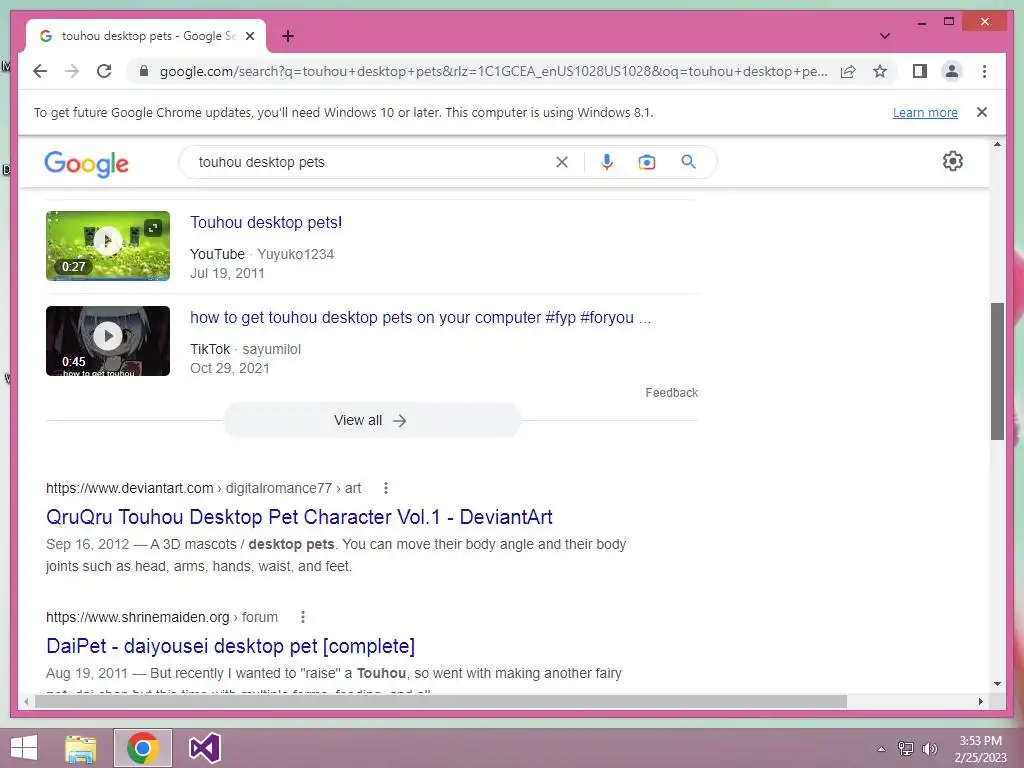The height and width of the screenshot is (768, 1024).
Task: Open the Touhou desktop pets! video link
Action: (x=266, y=222)
